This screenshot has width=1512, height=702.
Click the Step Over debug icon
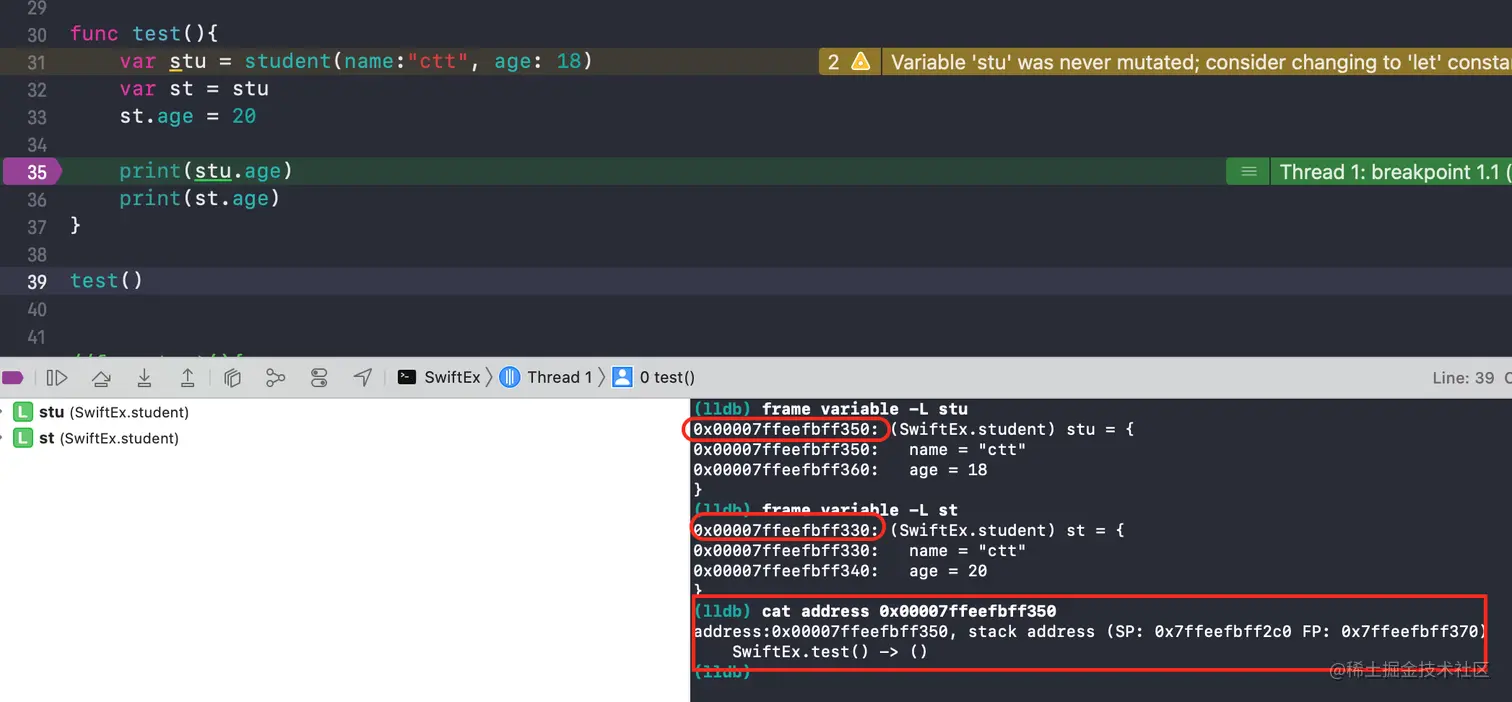pyautogui.click(x=101, y=377)
